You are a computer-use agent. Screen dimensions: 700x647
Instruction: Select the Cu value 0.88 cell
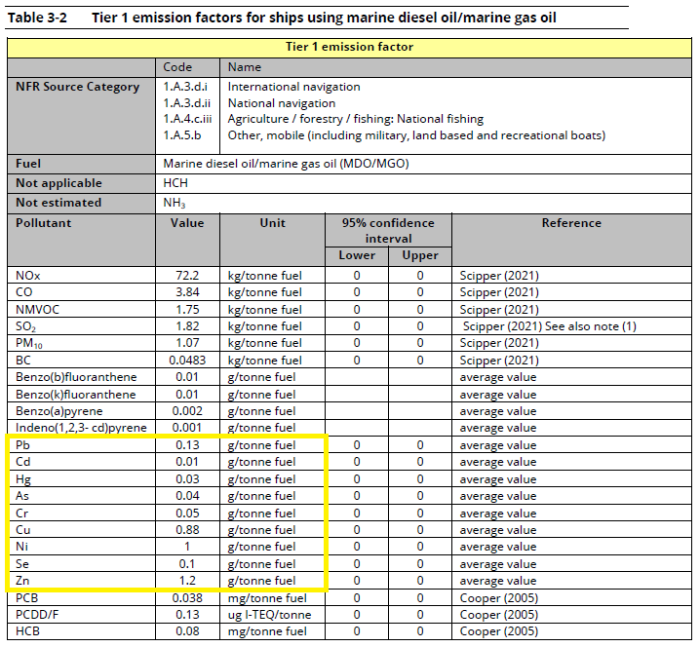tap(188, 530)
